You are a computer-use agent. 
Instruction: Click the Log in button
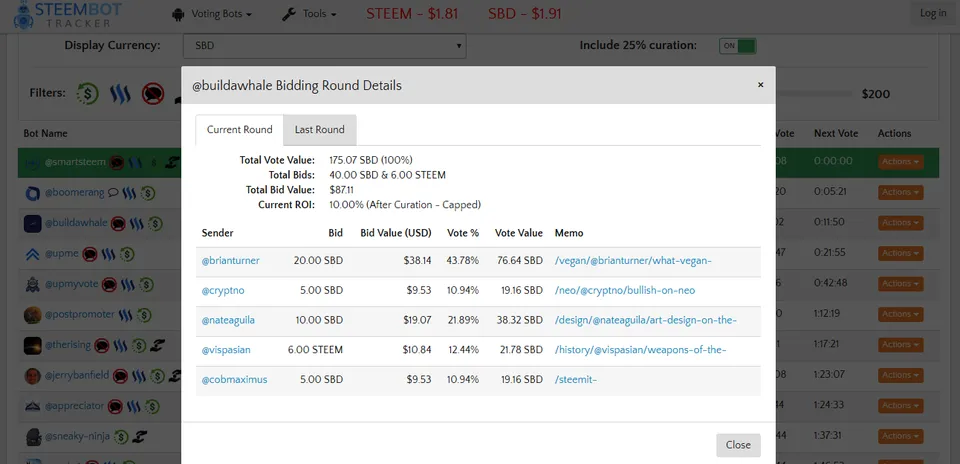click(x=933, y=13)
